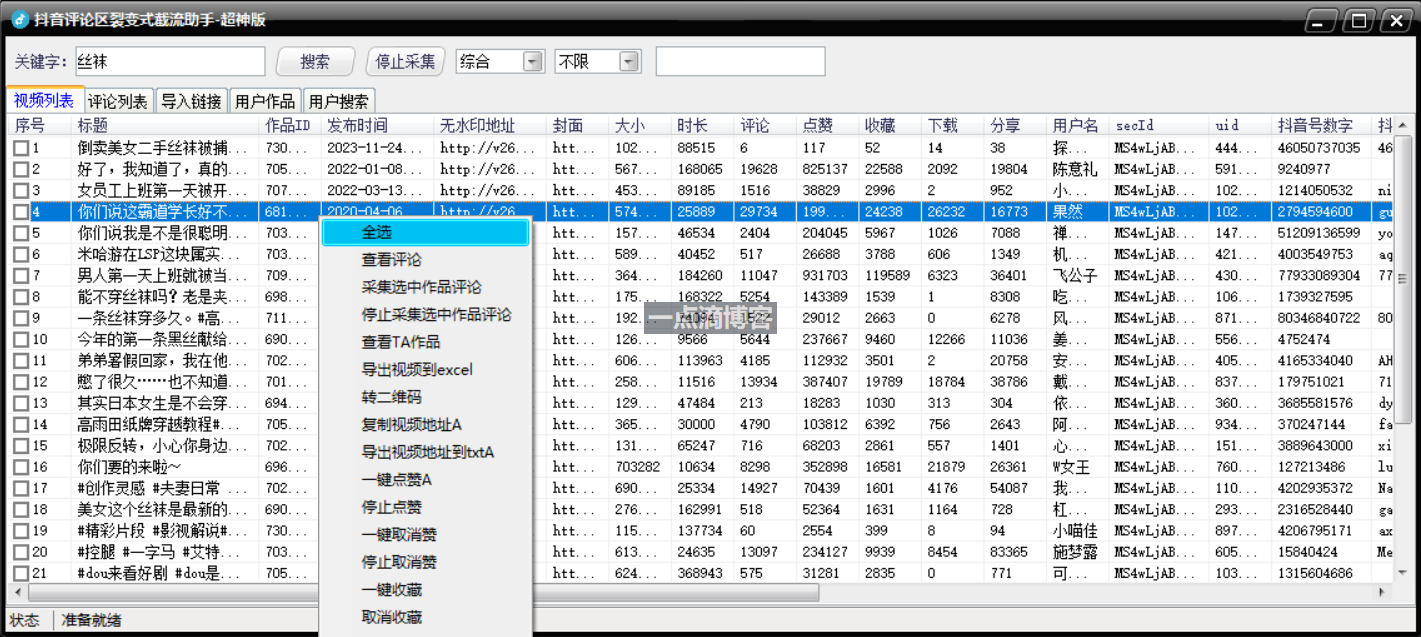Select 一键收藏 in the context menu
This screenshot has width=1421, height=637.
425,590
